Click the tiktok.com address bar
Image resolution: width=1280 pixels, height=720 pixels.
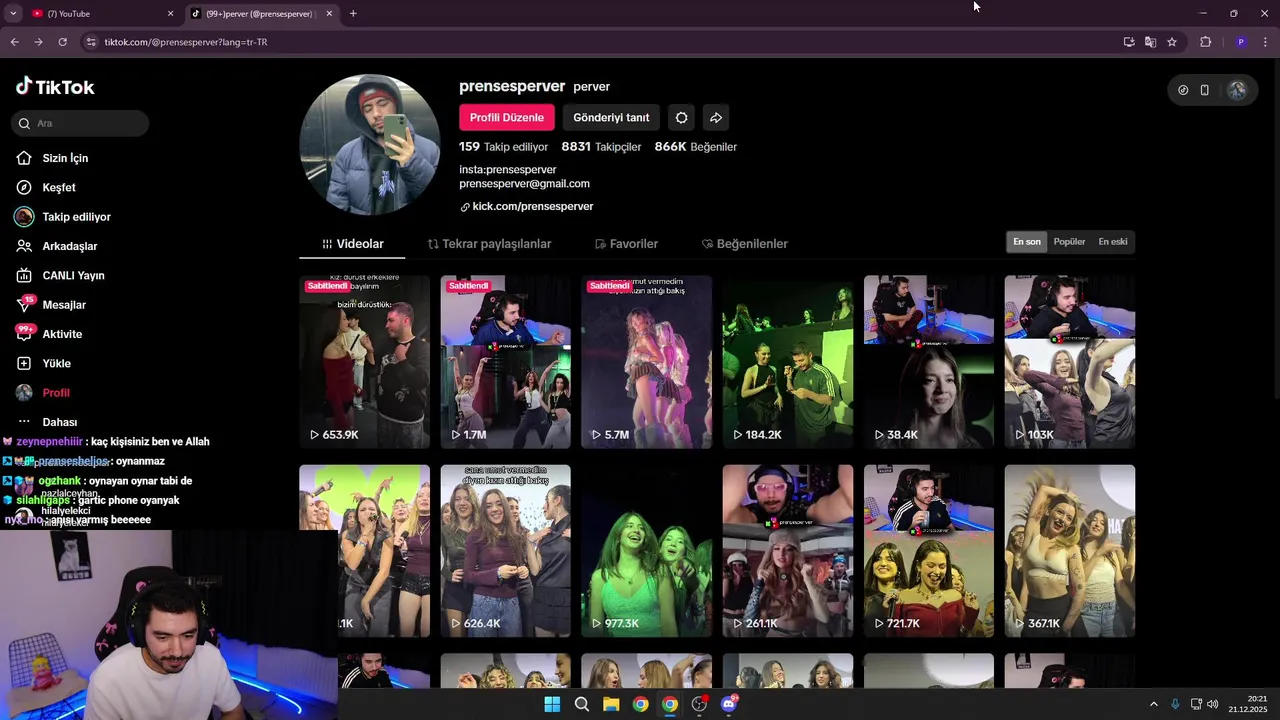click(x=600, y=42)
